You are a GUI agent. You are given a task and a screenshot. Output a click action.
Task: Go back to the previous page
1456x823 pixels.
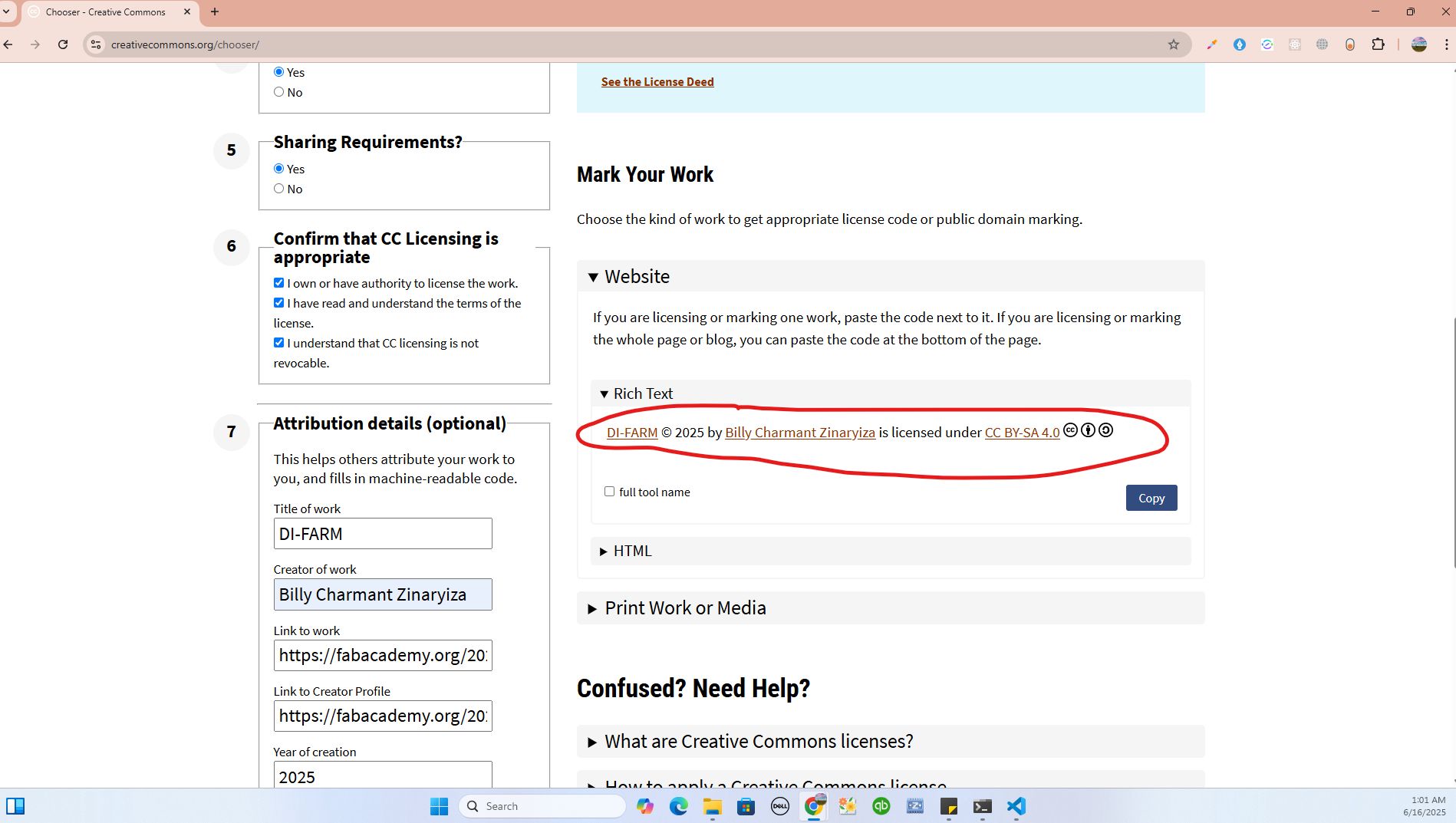tap(8, 44)
